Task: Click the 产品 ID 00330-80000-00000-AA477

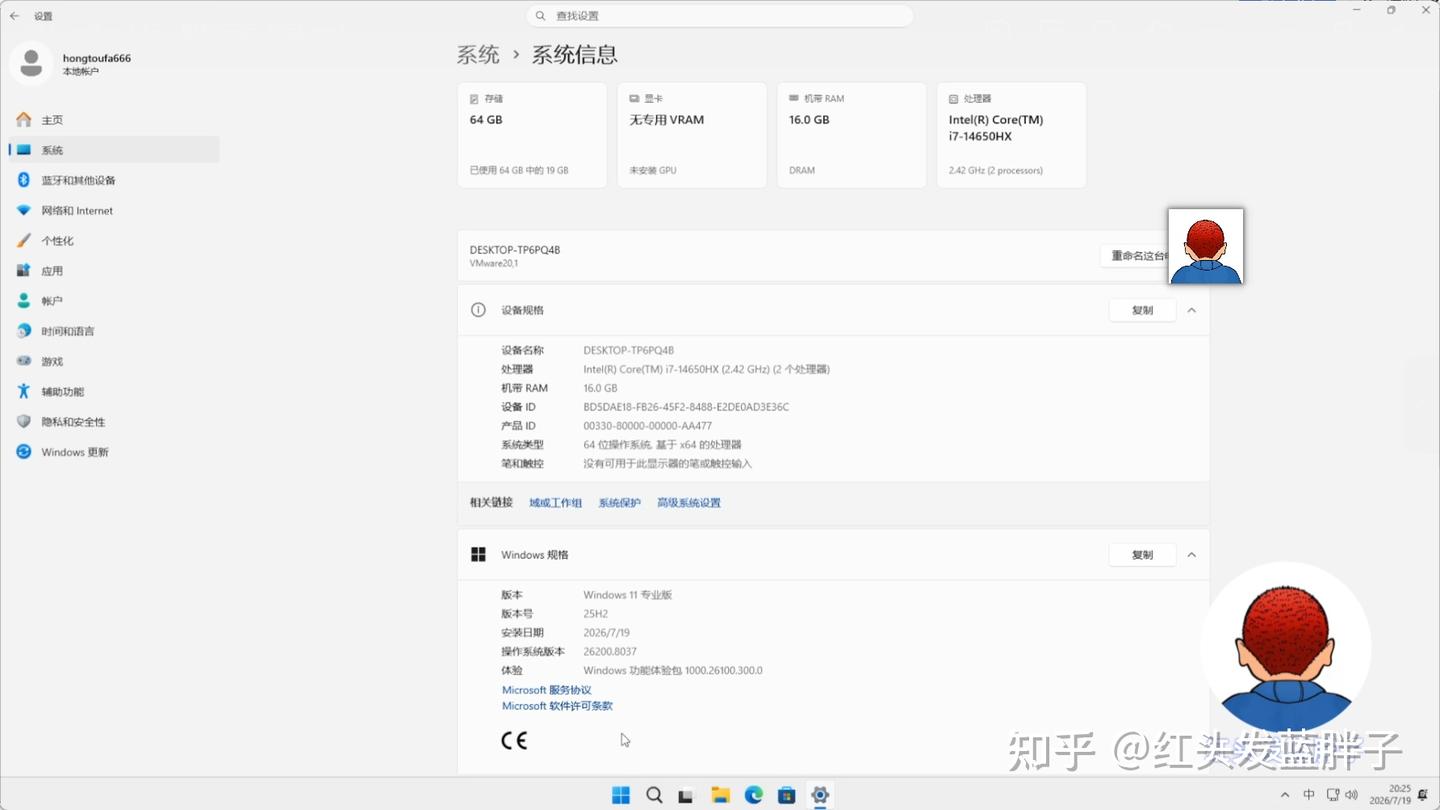Action: tap(648, 426)
